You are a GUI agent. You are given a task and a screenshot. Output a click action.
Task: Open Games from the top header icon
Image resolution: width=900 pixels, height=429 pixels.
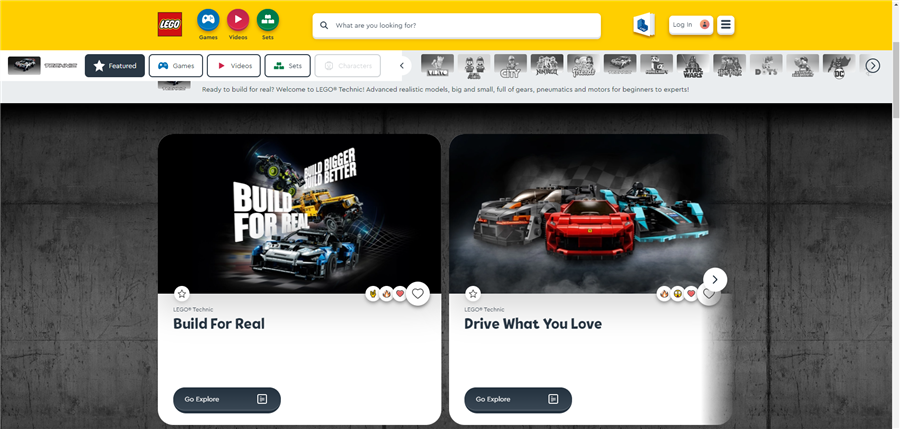[208, 20]
